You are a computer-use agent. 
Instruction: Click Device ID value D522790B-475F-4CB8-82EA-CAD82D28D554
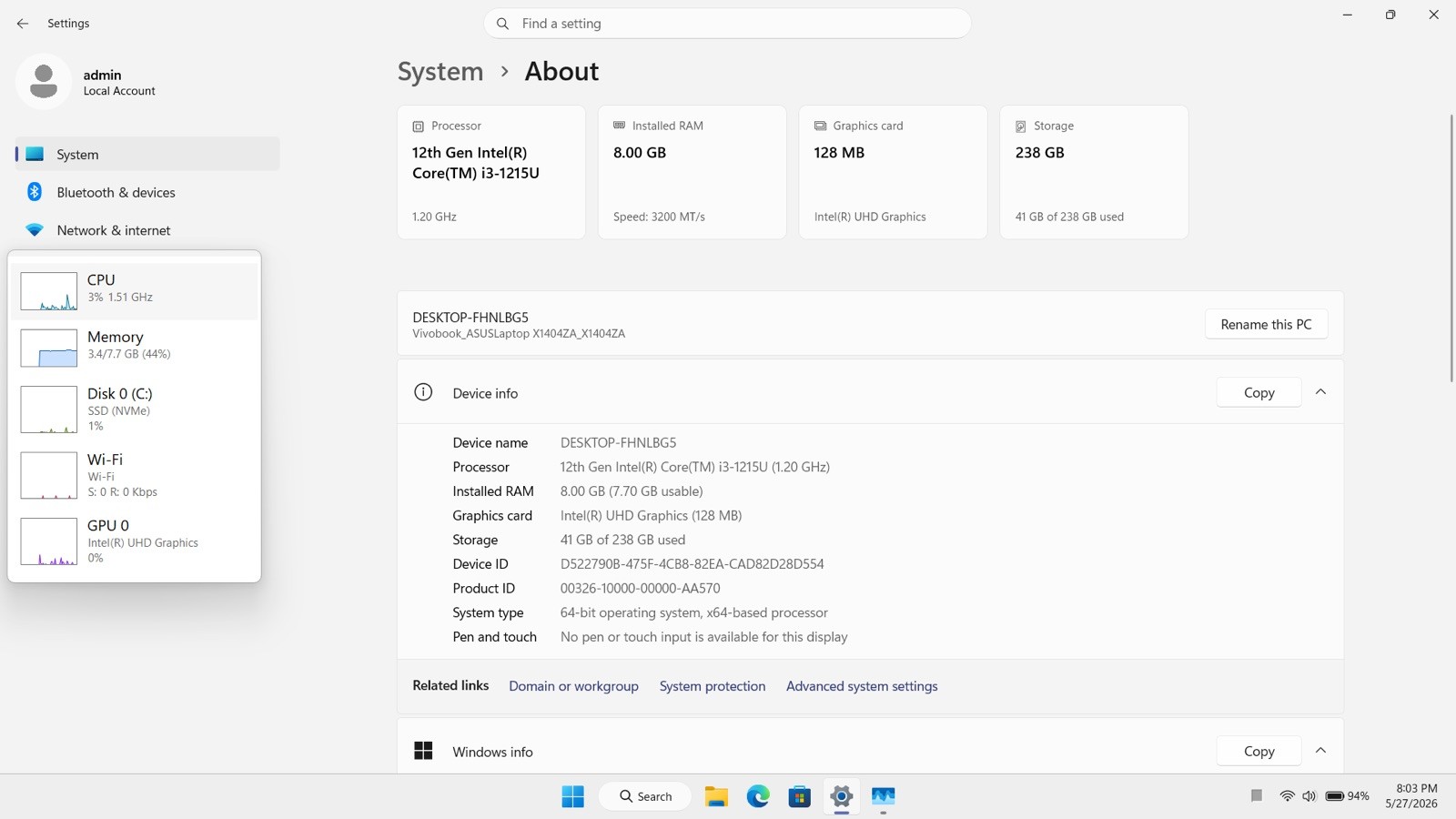693,564
